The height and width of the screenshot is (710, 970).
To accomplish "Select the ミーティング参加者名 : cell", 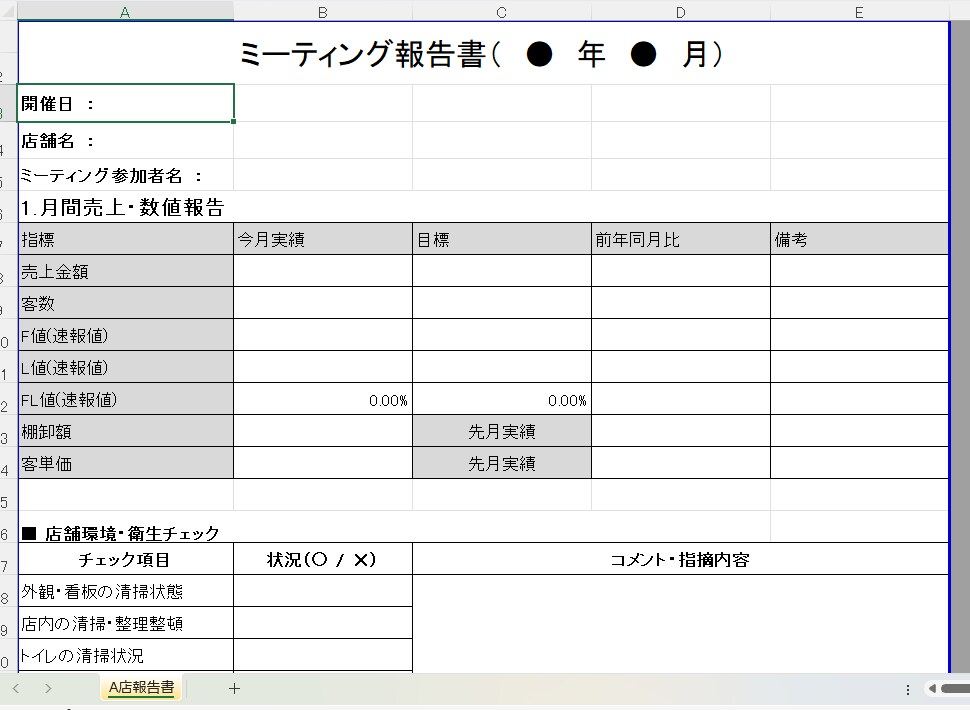I will 126,175.
